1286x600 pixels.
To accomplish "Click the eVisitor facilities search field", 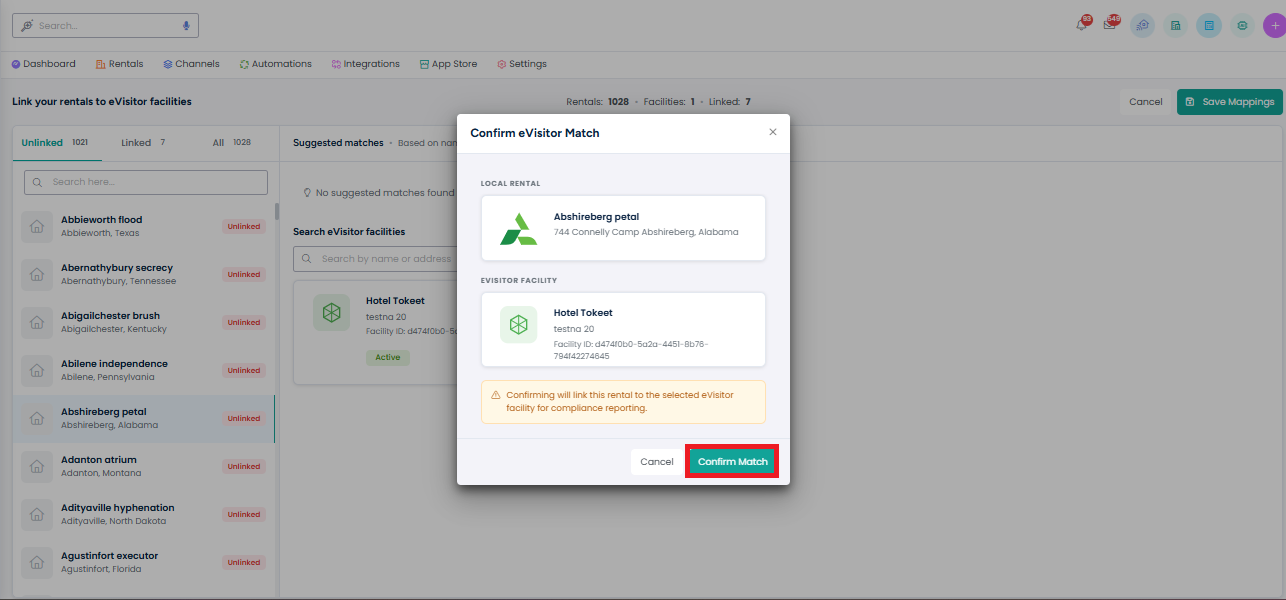I will click(376, 259).
